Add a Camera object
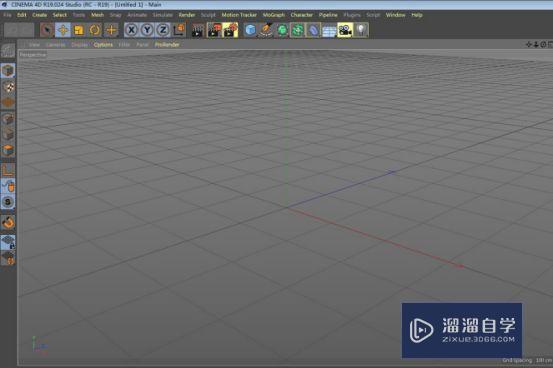The height and width of the screenshot is (368, 553). (x=345, y=30)
